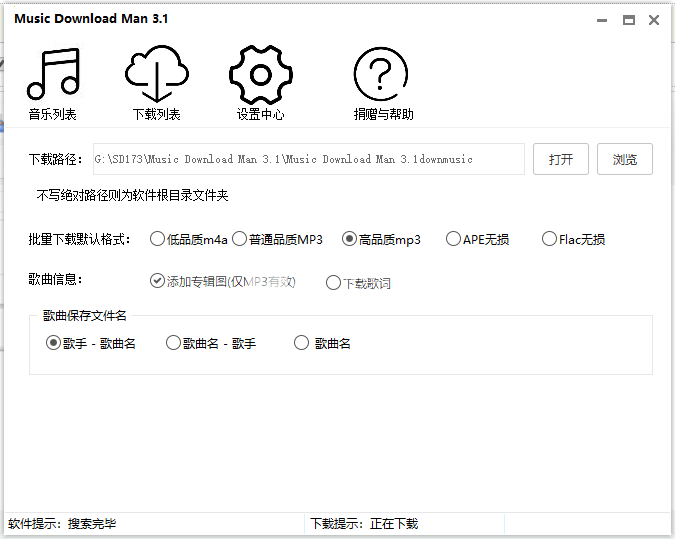Select the 低品质m4a radio button

point(157,239)
